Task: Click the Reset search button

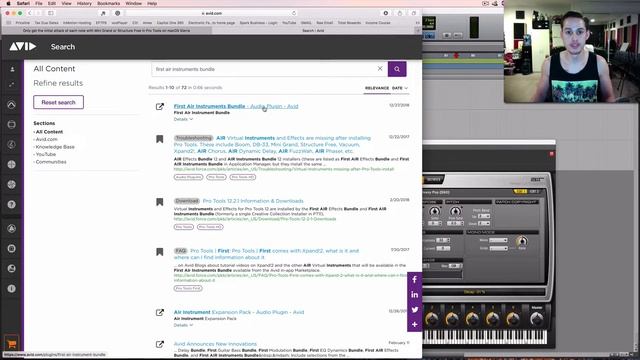Action: point(58,102)
